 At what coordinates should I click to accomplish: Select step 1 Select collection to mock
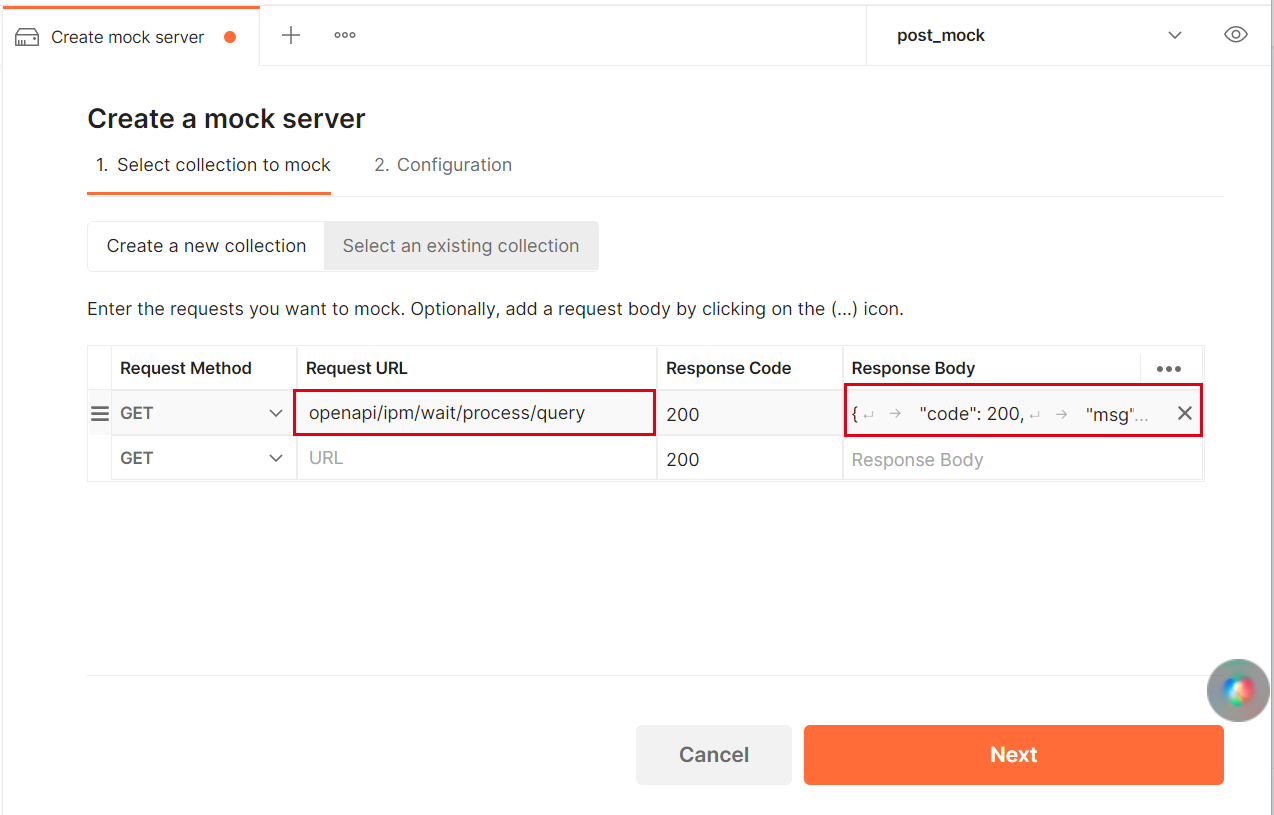click(213, 165)
